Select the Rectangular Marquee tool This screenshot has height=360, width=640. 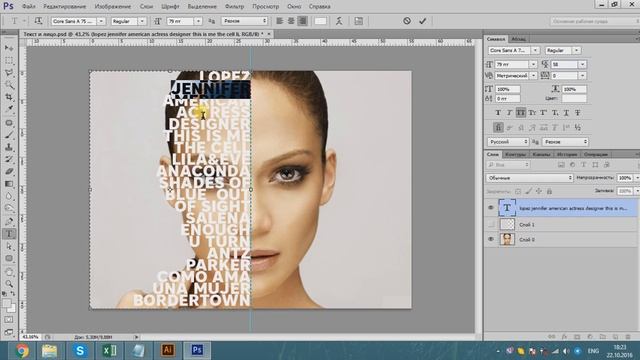click(x=9, y=60)
